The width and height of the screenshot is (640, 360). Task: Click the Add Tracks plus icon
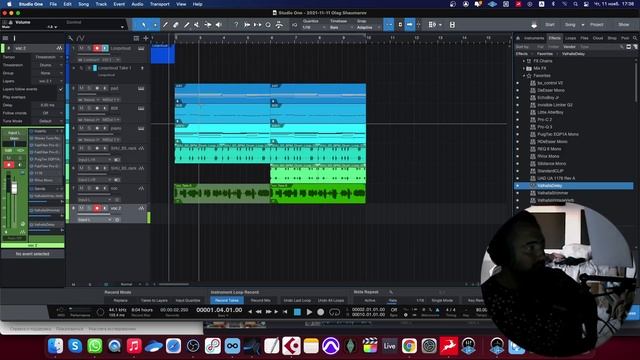pyautogui.click(x=146, y=38)
